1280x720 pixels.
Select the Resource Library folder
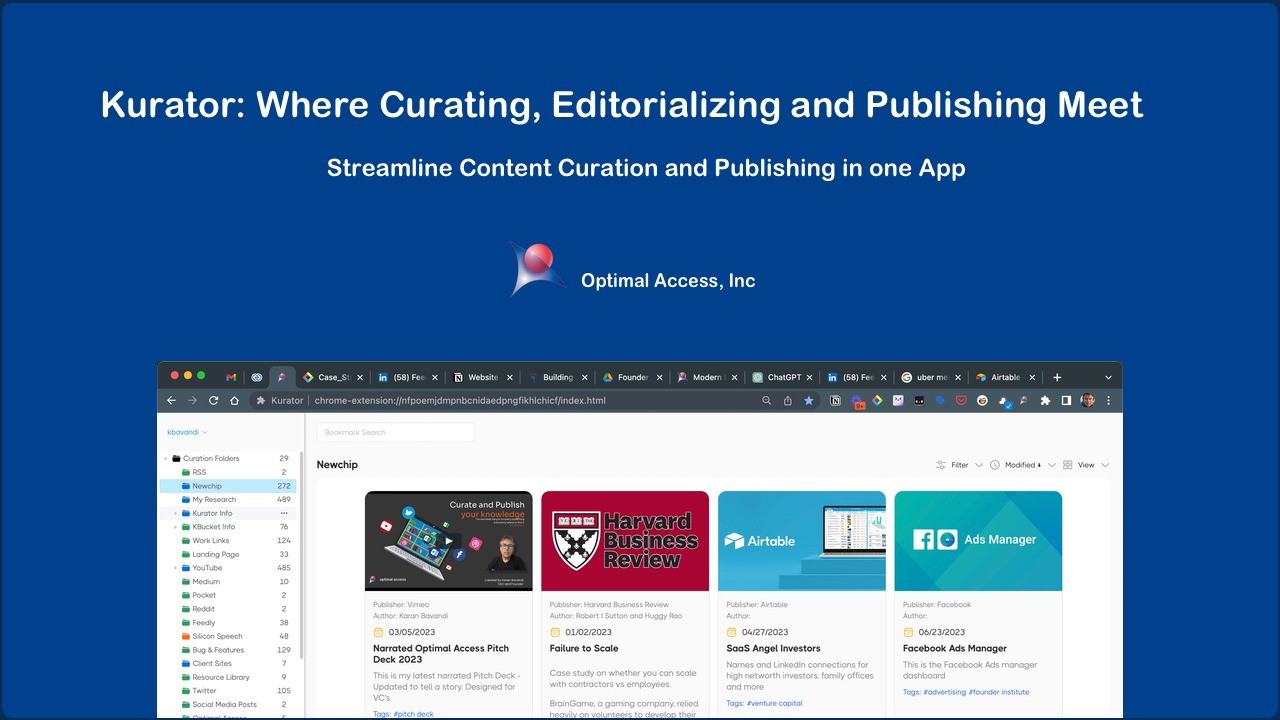click(228, 677)
